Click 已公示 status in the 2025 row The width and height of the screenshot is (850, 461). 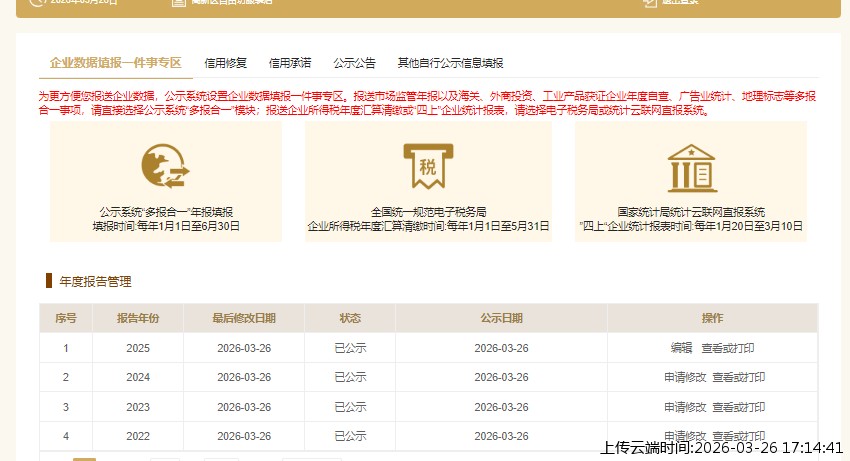pyautogui.click(x=350, y=348)
